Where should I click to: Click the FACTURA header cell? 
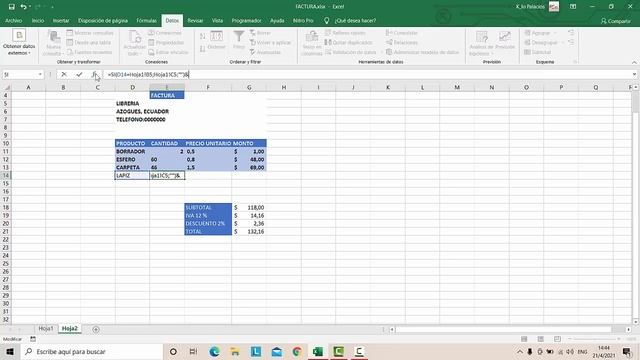167,95
